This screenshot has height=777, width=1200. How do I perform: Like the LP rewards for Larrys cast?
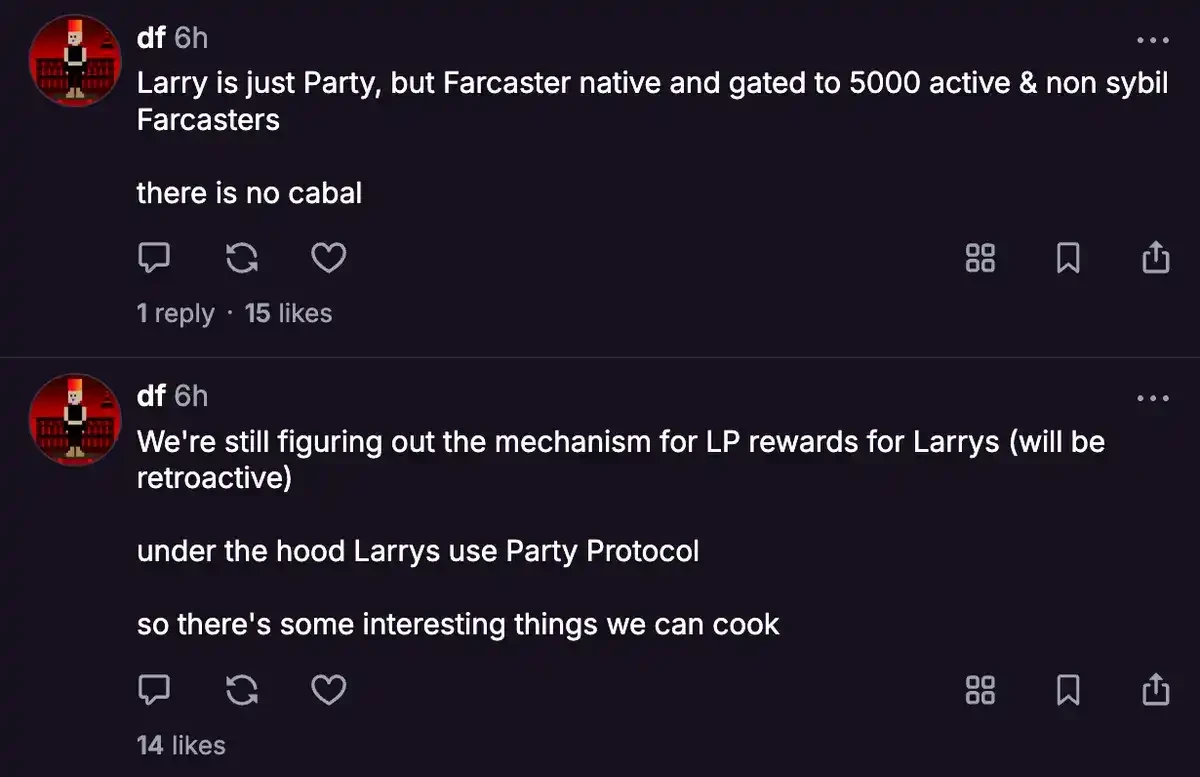click(329, 690)
